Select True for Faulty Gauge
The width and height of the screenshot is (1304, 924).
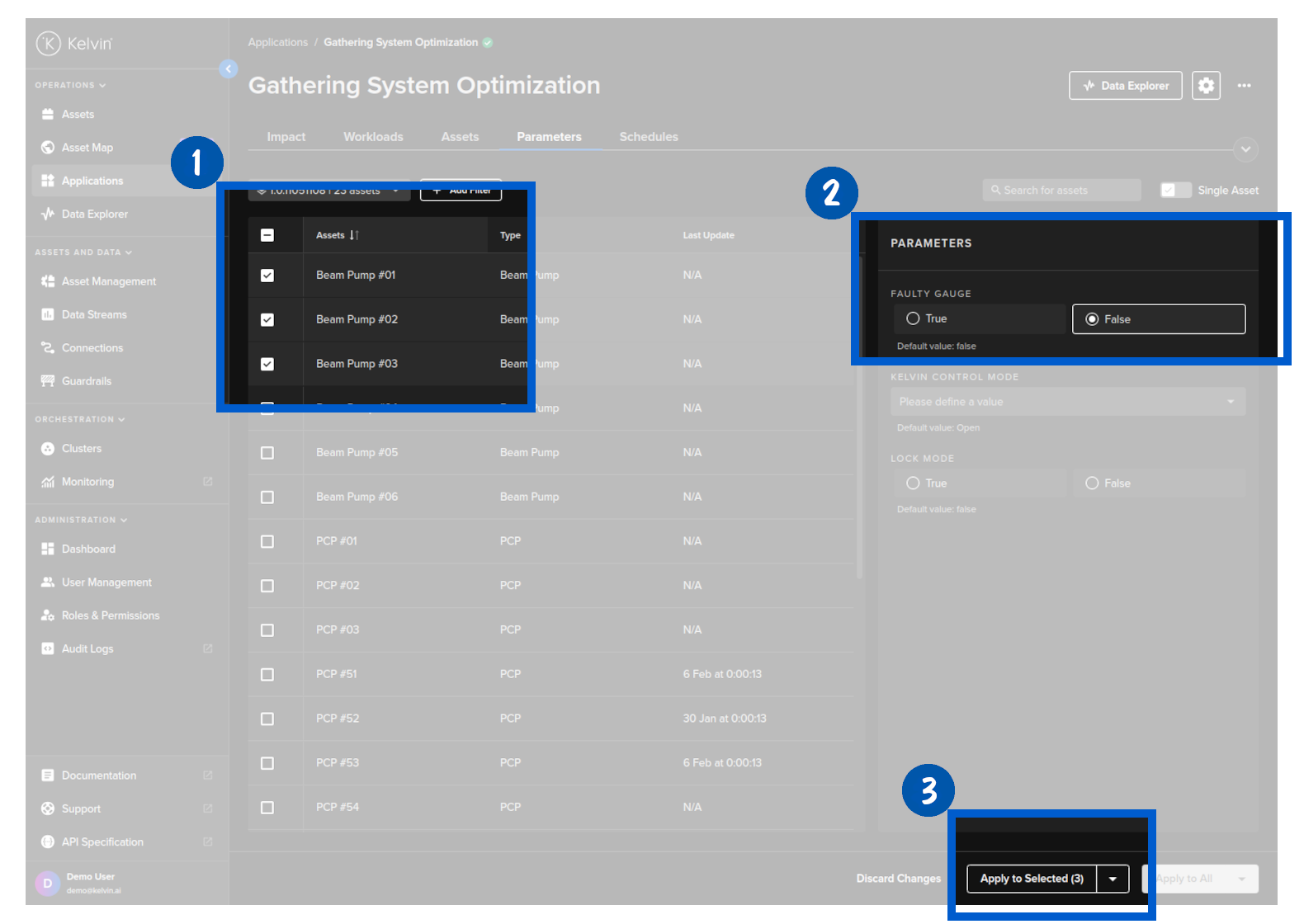[x=913, y=319]
